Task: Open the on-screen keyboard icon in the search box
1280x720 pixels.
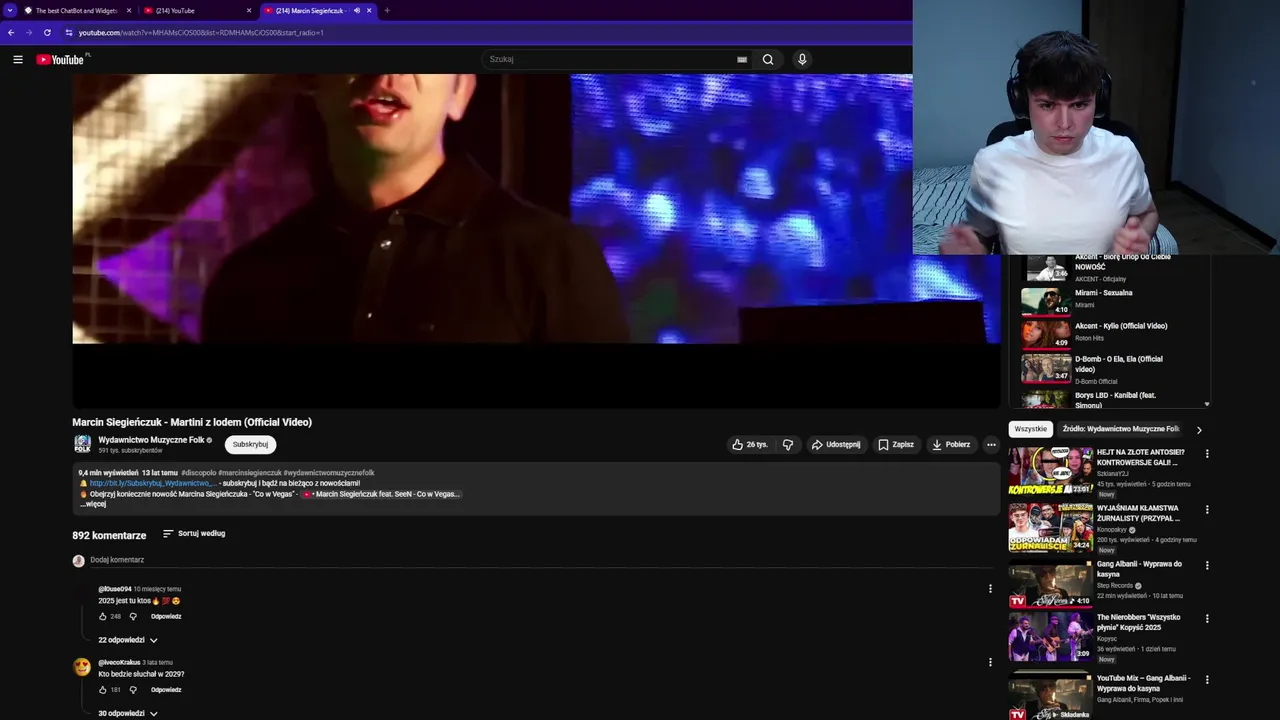Action: coord(742,59)
